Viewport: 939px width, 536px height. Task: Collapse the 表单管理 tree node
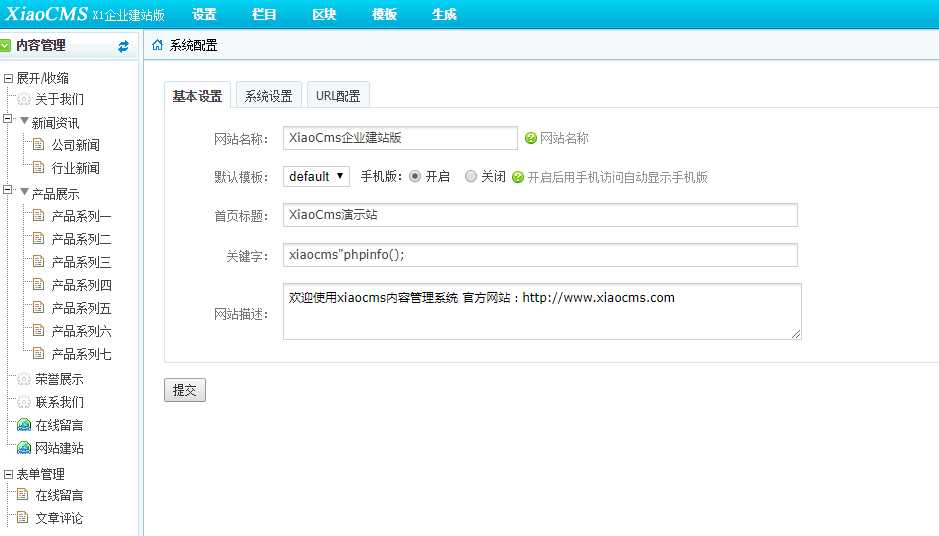point(8,474)
